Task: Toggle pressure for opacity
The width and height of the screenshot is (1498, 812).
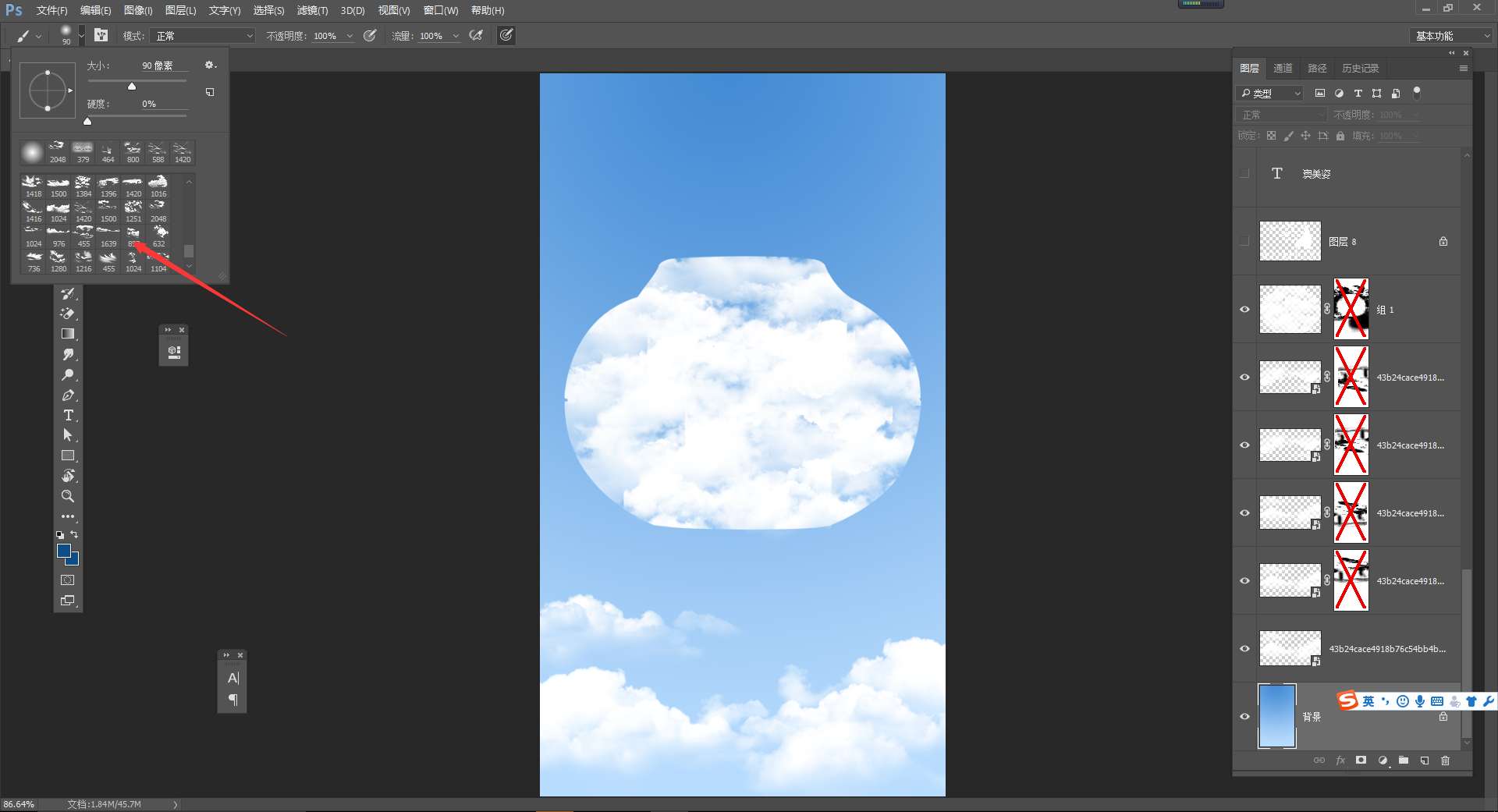Action: pos(371,35)
